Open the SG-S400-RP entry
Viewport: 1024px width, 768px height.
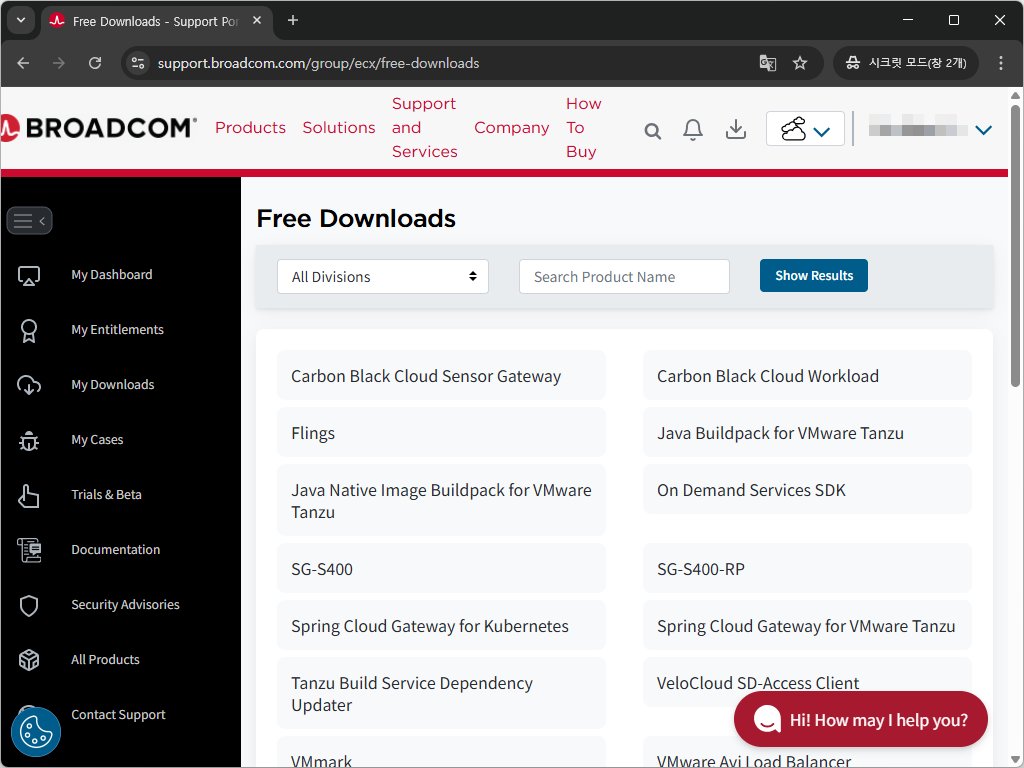click(x=807, y=568)
